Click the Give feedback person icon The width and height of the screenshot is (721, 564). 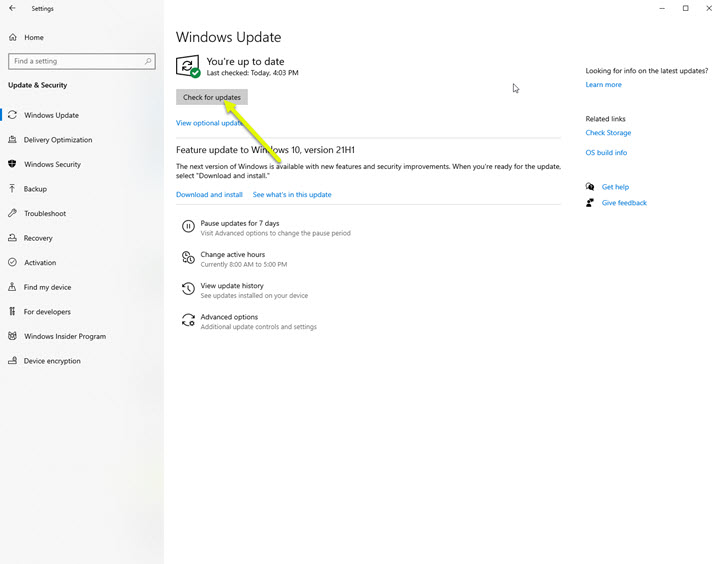point(590,203)
